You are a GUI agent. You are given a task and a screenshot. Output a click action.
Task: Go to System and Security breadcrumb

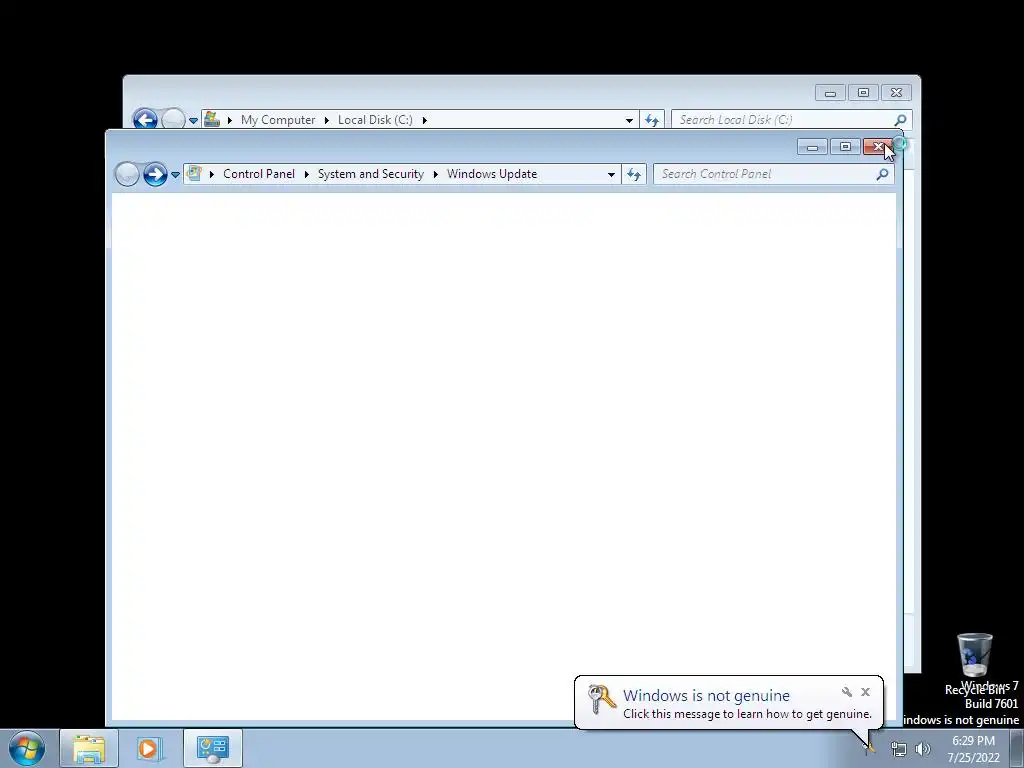click(x=370, y=174)
